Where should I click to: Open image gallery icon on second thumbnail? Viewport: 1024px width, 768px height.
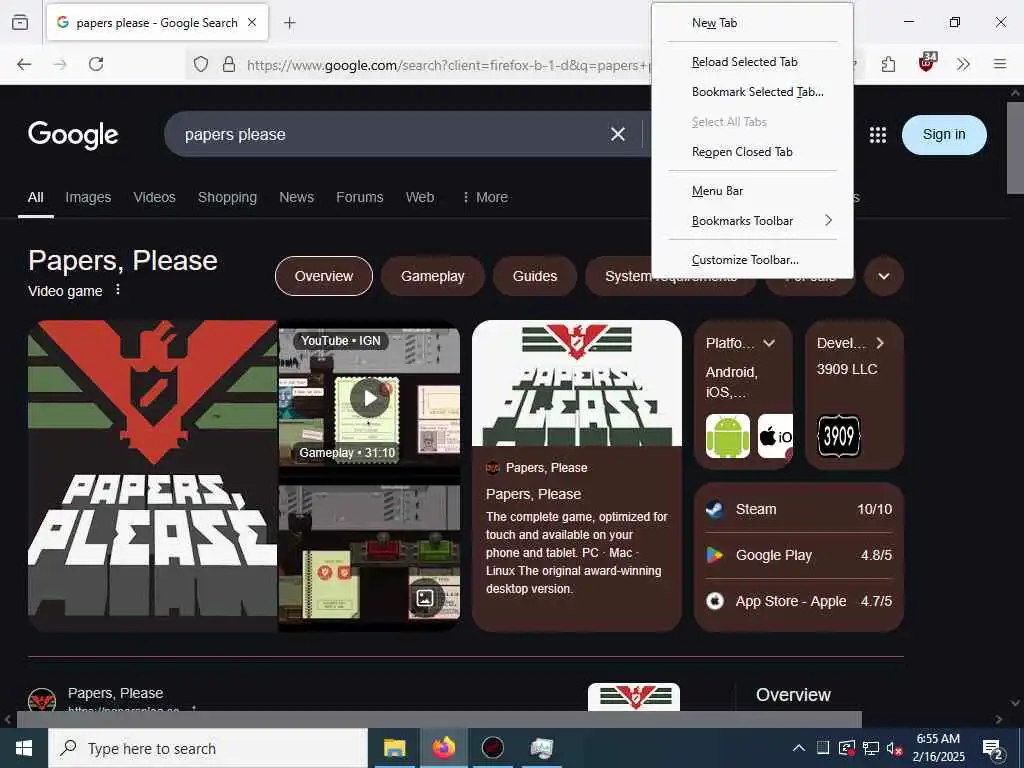click(x=425, y=598)
